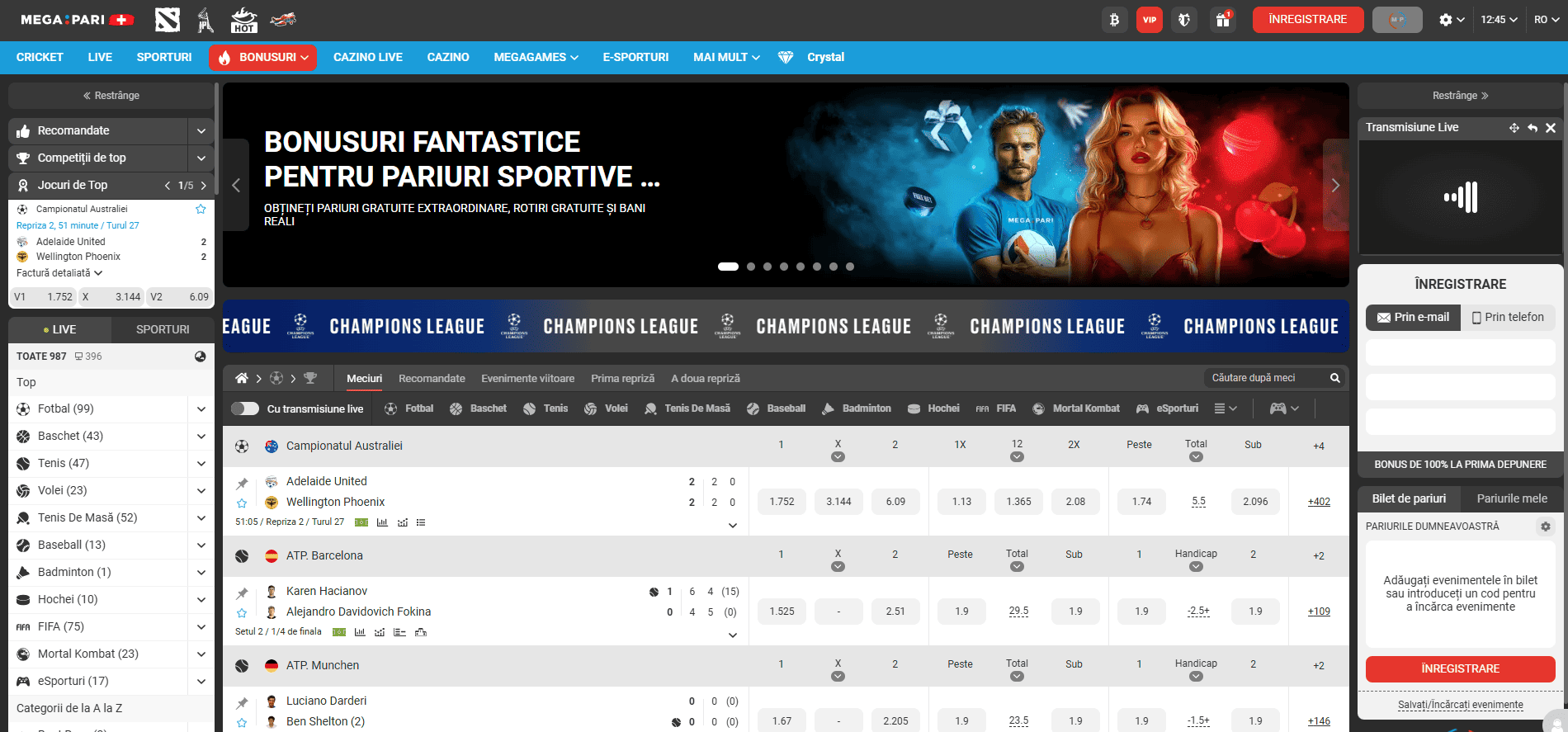Screen dimensions: 1568x732
Task: Expand Factură detaliată
Action: tap(59, 273)
